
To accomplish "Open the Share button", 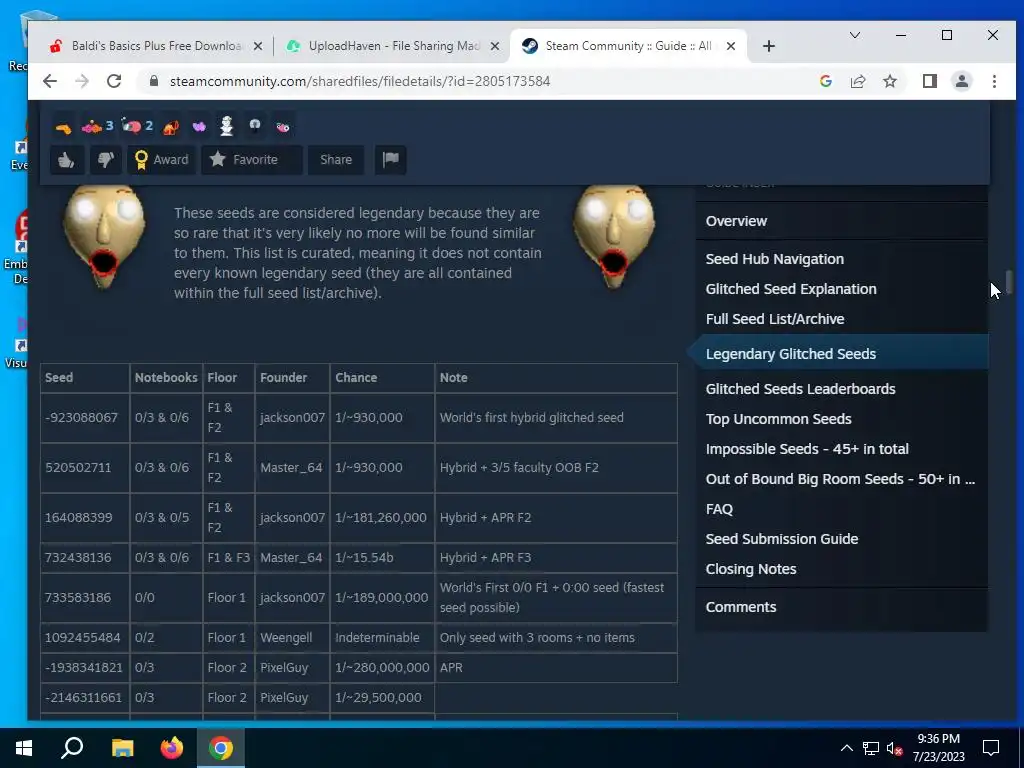I will 336,159.
